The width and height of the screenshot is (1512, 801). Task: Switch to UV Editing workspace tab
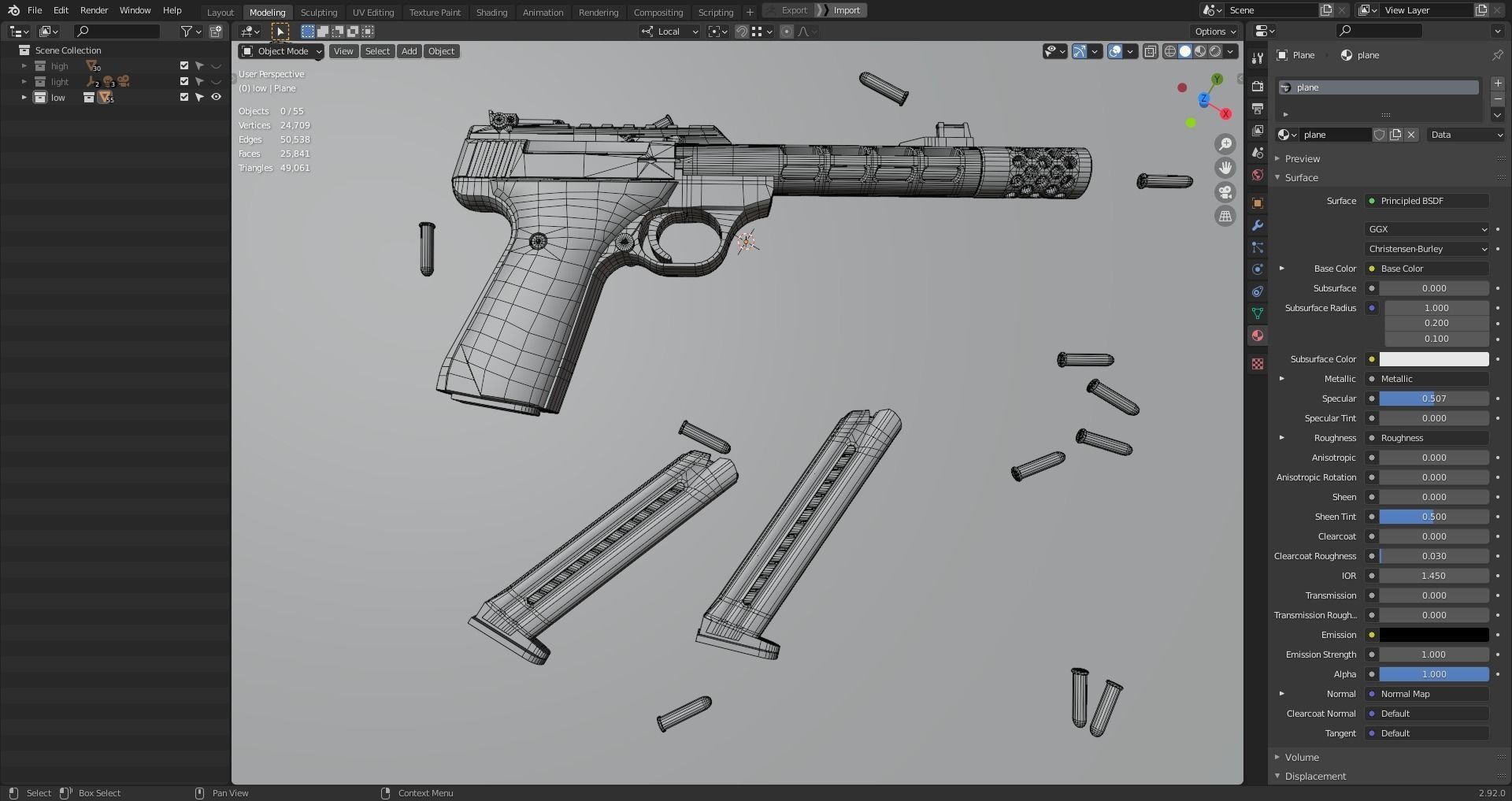pos(373,13)
